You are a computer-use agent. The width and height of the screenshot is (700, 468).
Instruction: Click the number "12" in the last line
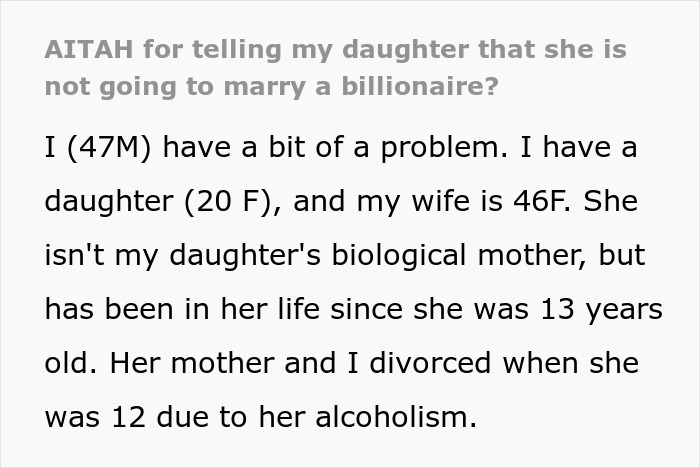point(137,417)
